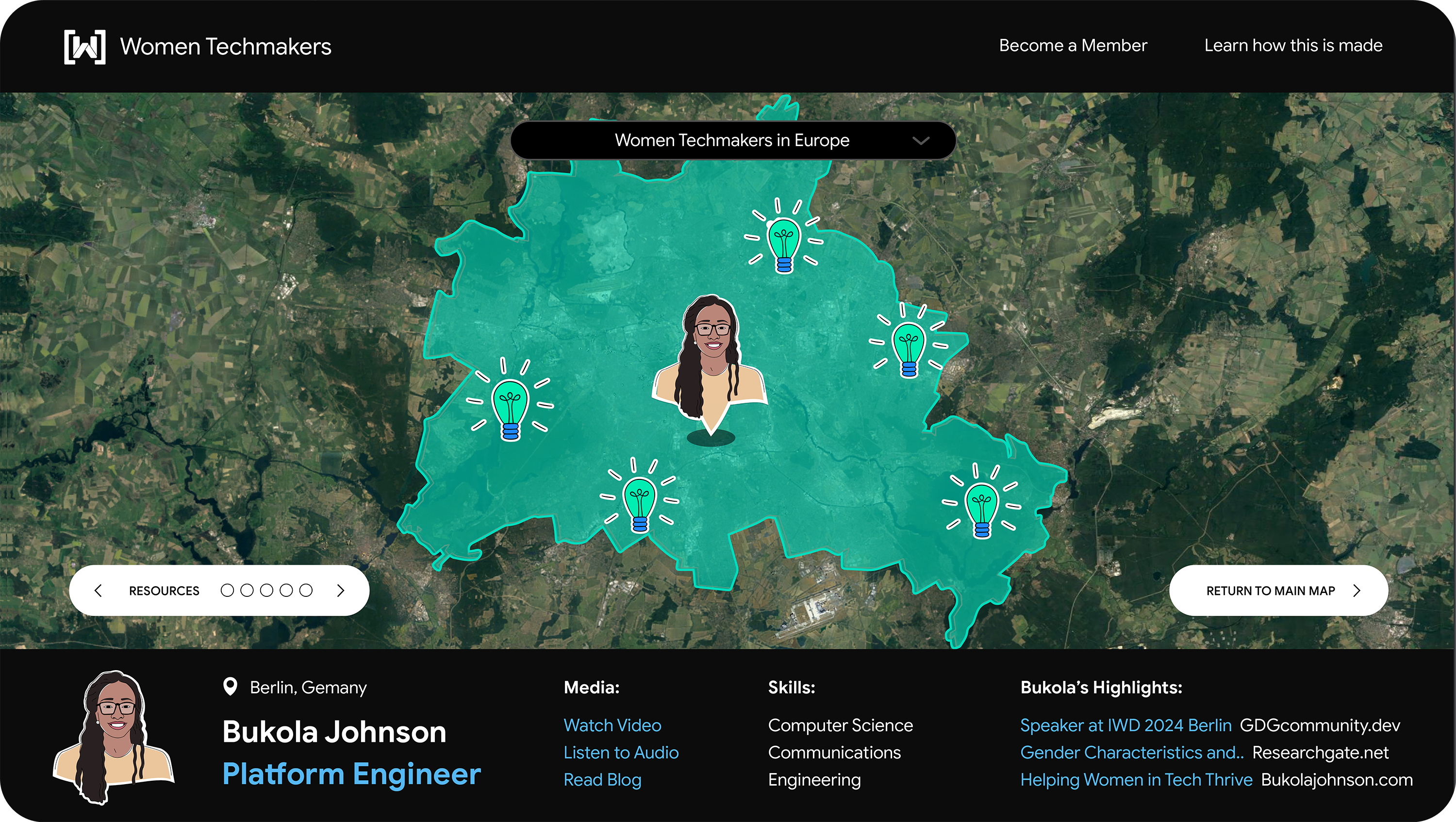Click the Engineering skill
The width and height of the screenshot is (1456, 822).
click(814, 780)
